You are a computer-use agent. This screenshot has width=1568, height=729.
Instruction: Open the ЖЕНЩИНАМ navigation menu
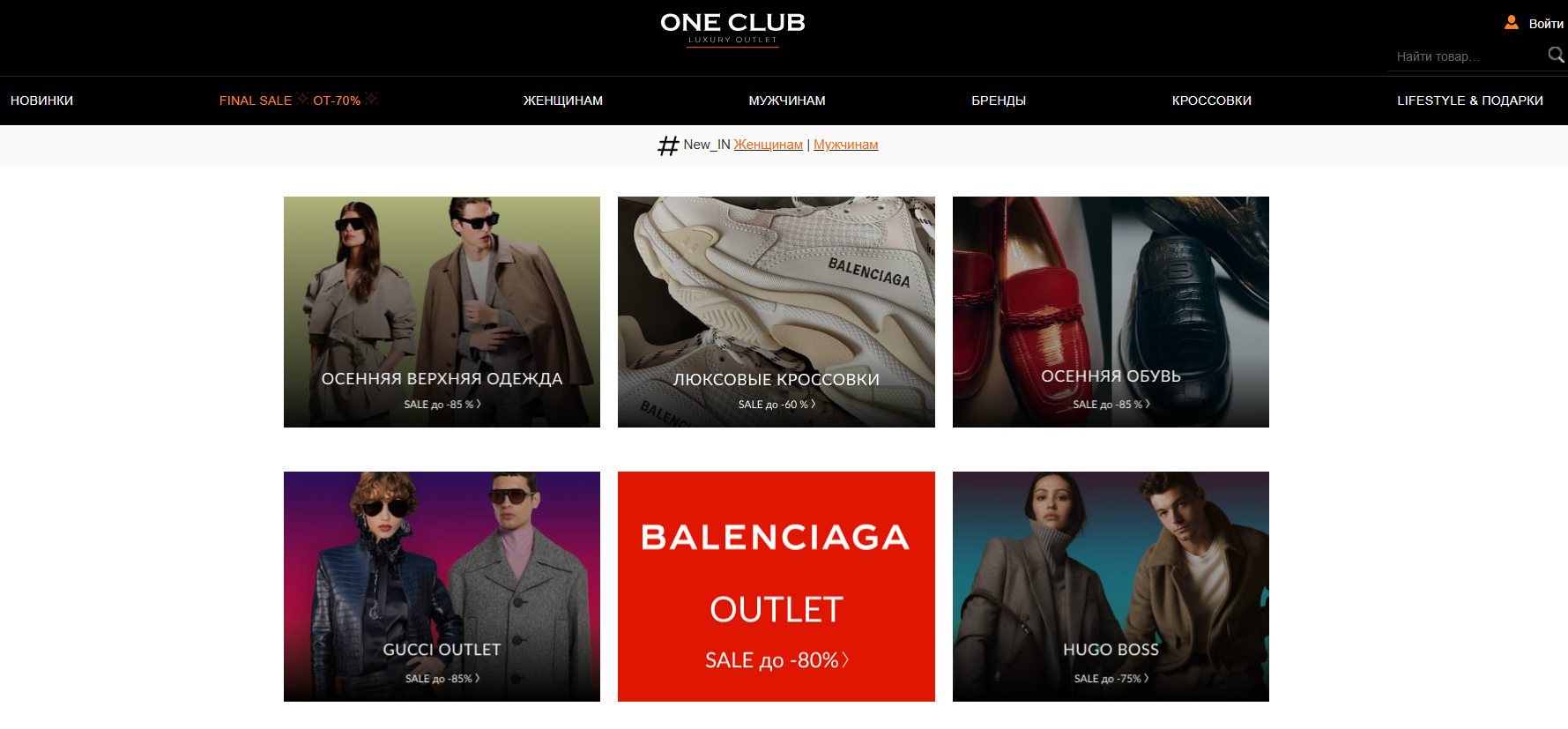point(563,100)
